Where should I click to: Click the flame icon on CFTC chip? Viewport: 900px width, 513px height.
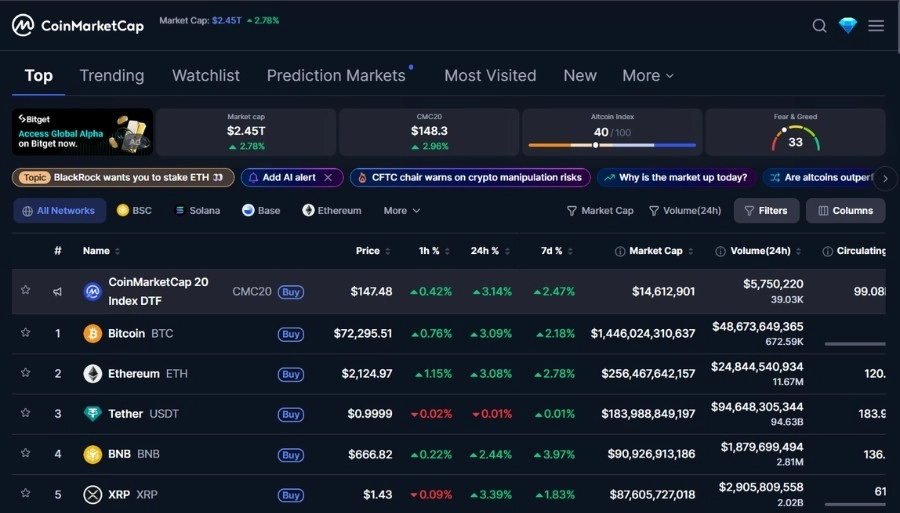click(362, 178)
